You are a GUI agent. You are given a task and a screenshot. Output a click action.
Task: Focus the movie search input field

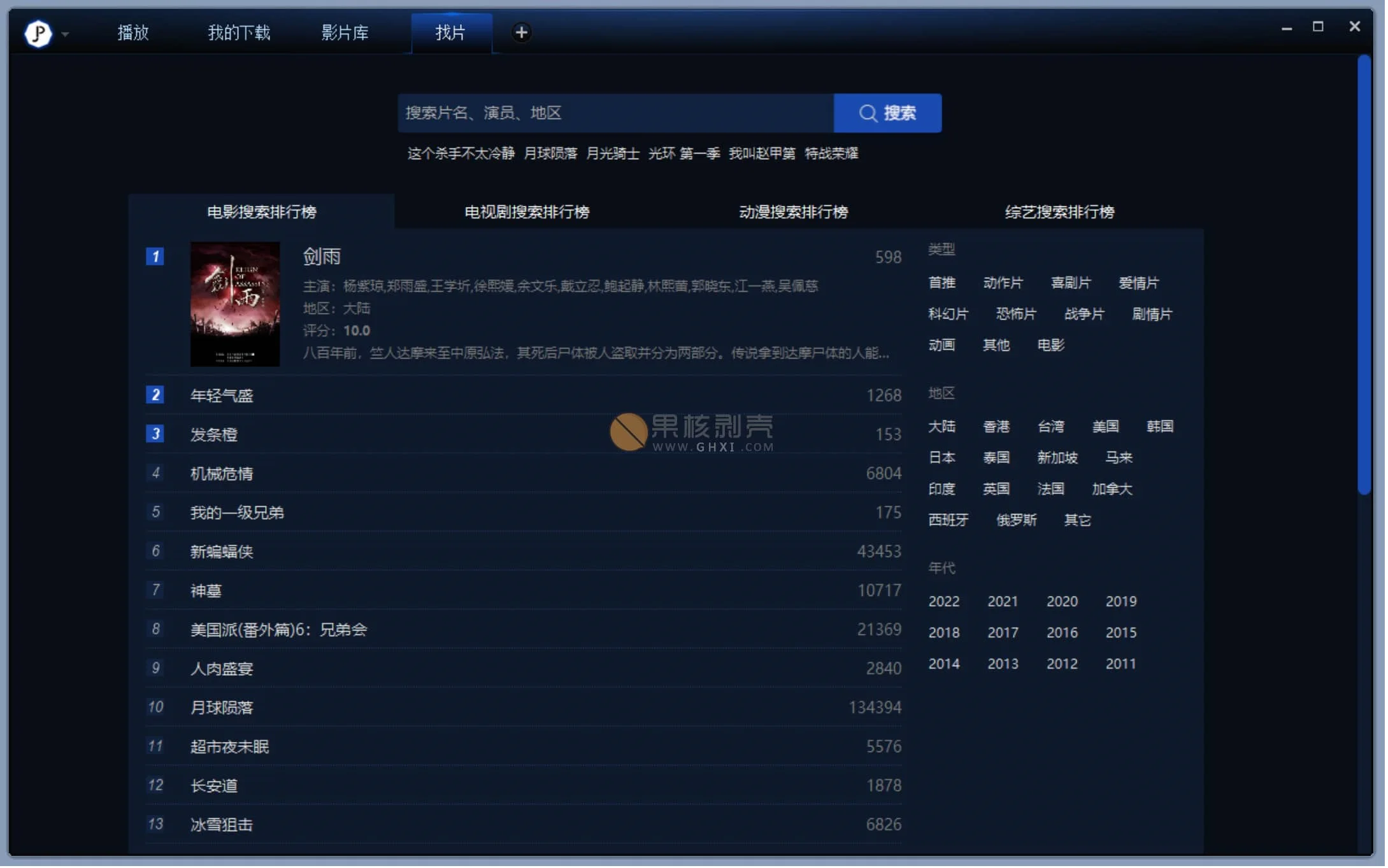616,113
